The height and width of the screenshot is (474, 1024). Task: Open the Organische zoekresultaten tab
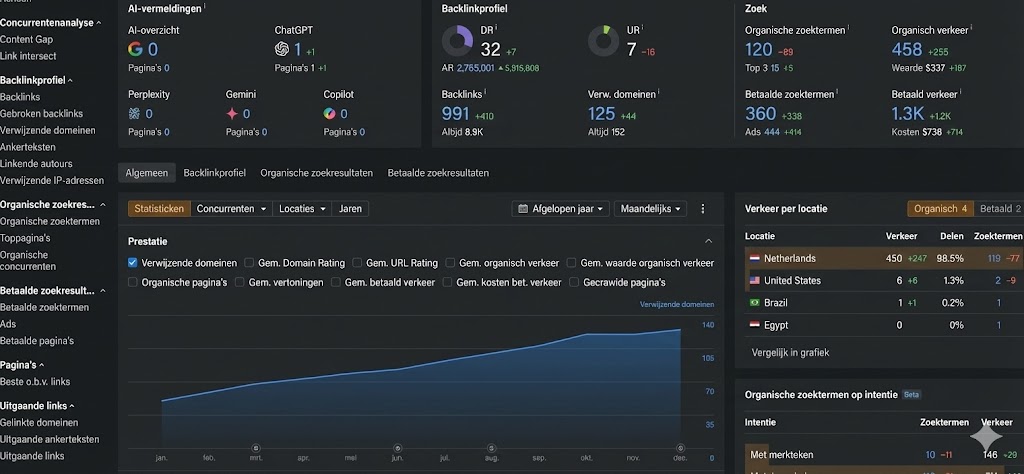pyautogui.click(x=316, y=173)
